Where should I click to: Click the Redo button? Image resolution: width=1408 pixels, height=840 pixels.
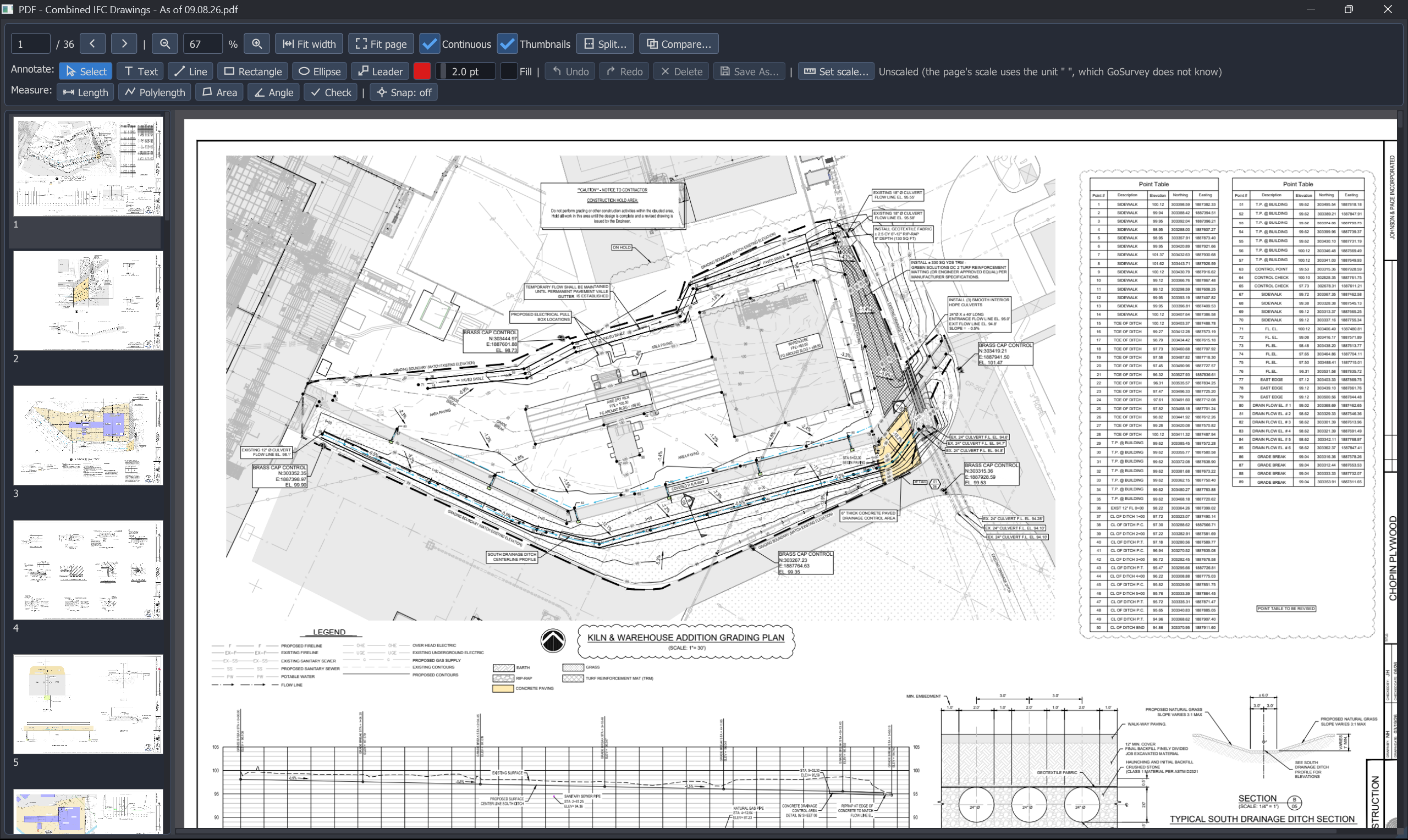click(624, 71)
